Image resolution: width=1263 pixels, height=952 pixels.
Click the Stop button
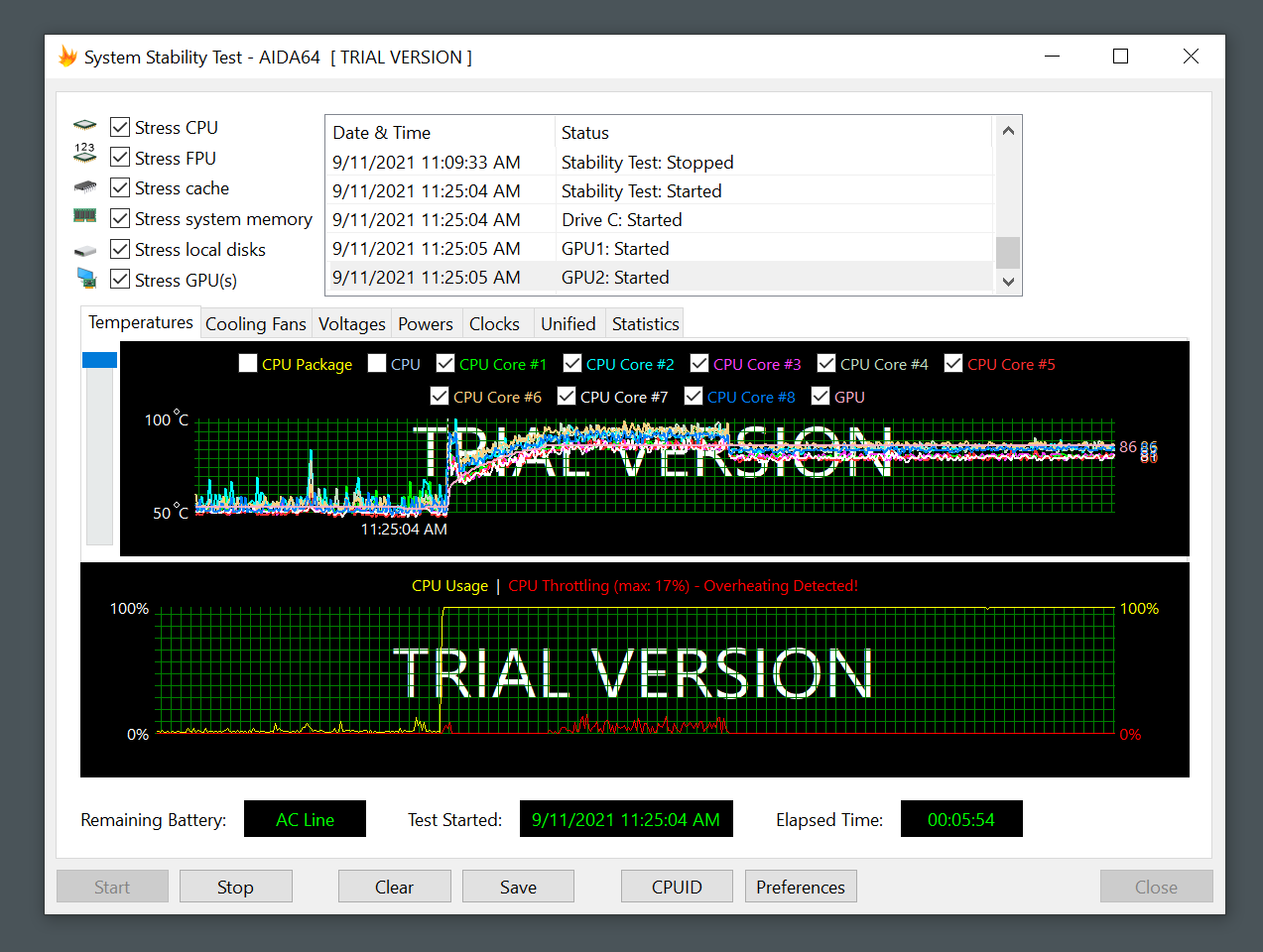click(x=236, y=887)
